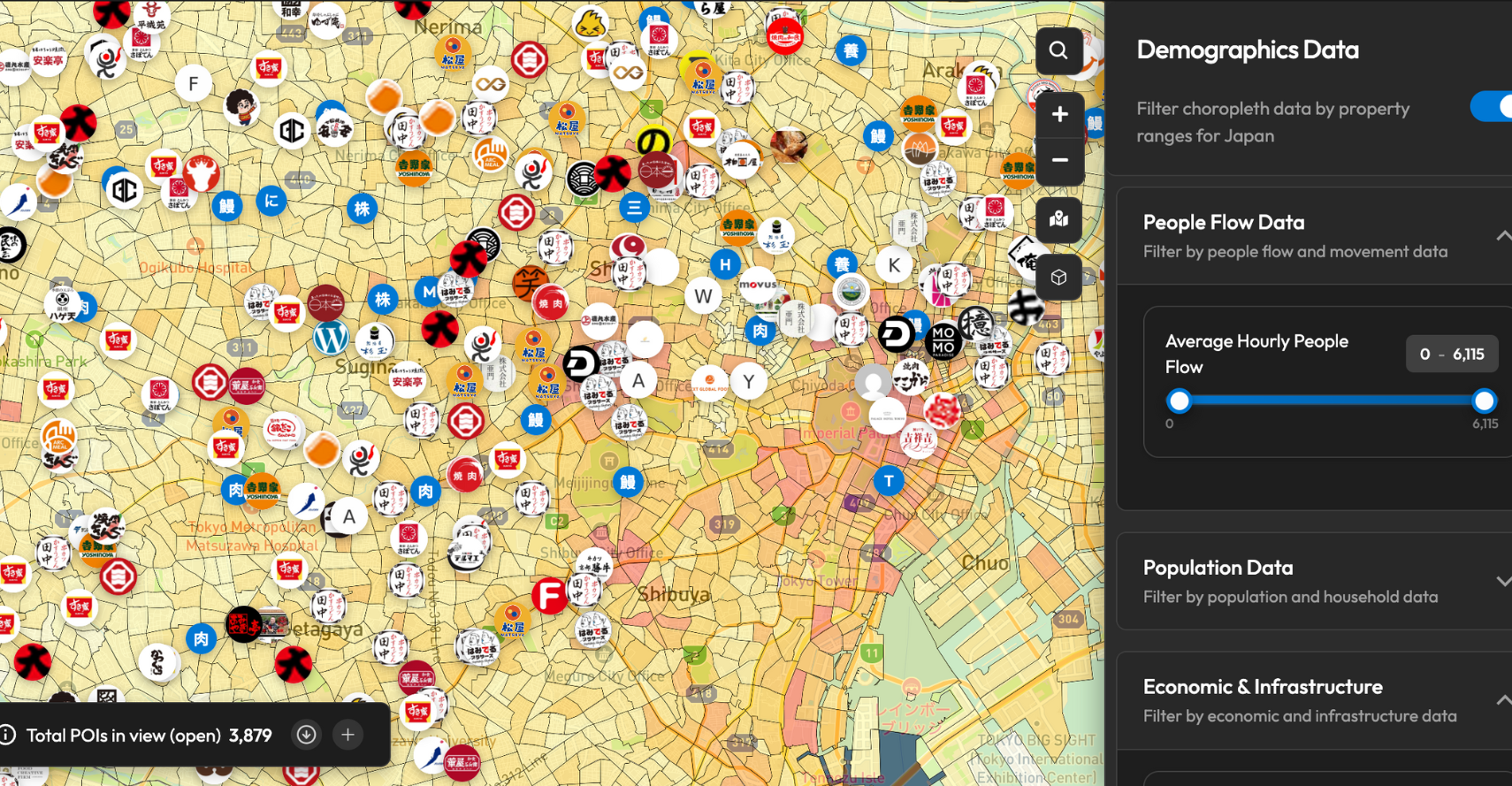This screenshot has width=1512, height=786.
Task: Click the 'Average Hourly People Flow' label
Action: click(1256, 354)
